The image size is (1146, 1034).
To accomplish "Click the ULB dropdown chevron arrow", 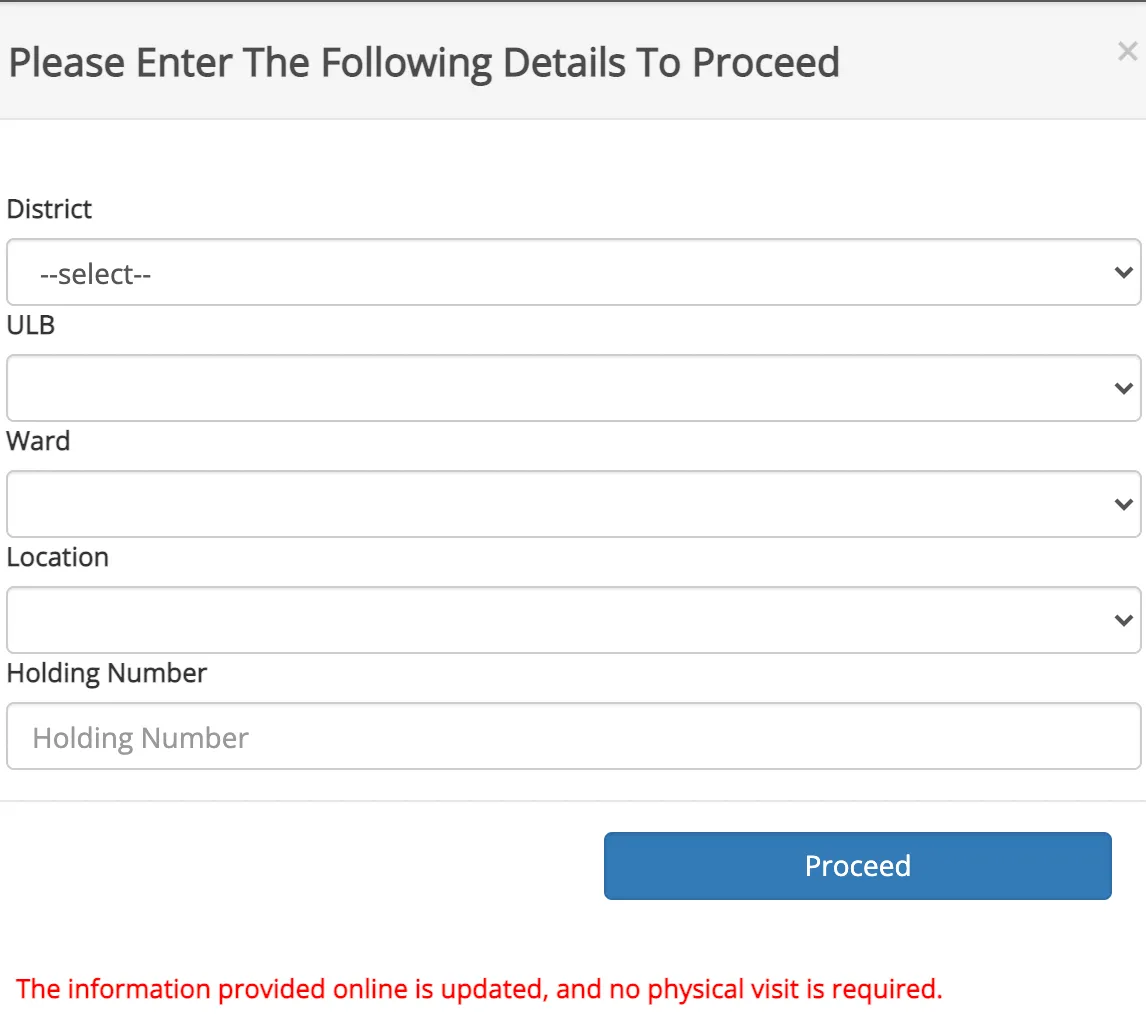I will click(x=1124, y=388).
